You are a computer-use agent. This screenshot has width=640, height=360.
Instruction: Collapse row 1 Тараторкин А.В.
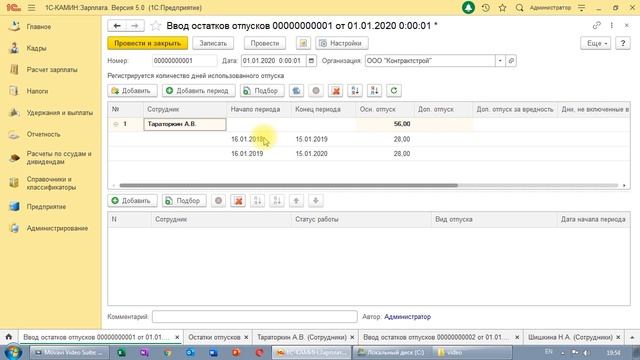[x=116, y=124]
